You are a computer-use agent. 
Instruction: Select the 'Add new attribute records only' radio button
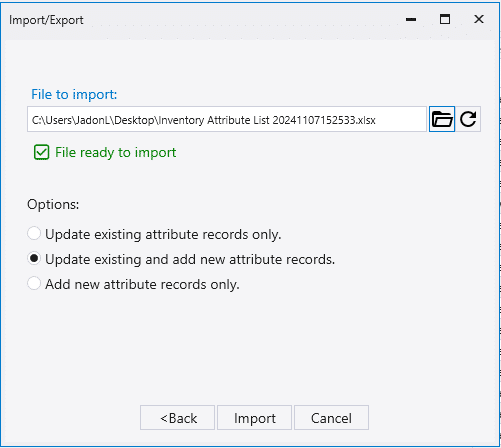34,283
